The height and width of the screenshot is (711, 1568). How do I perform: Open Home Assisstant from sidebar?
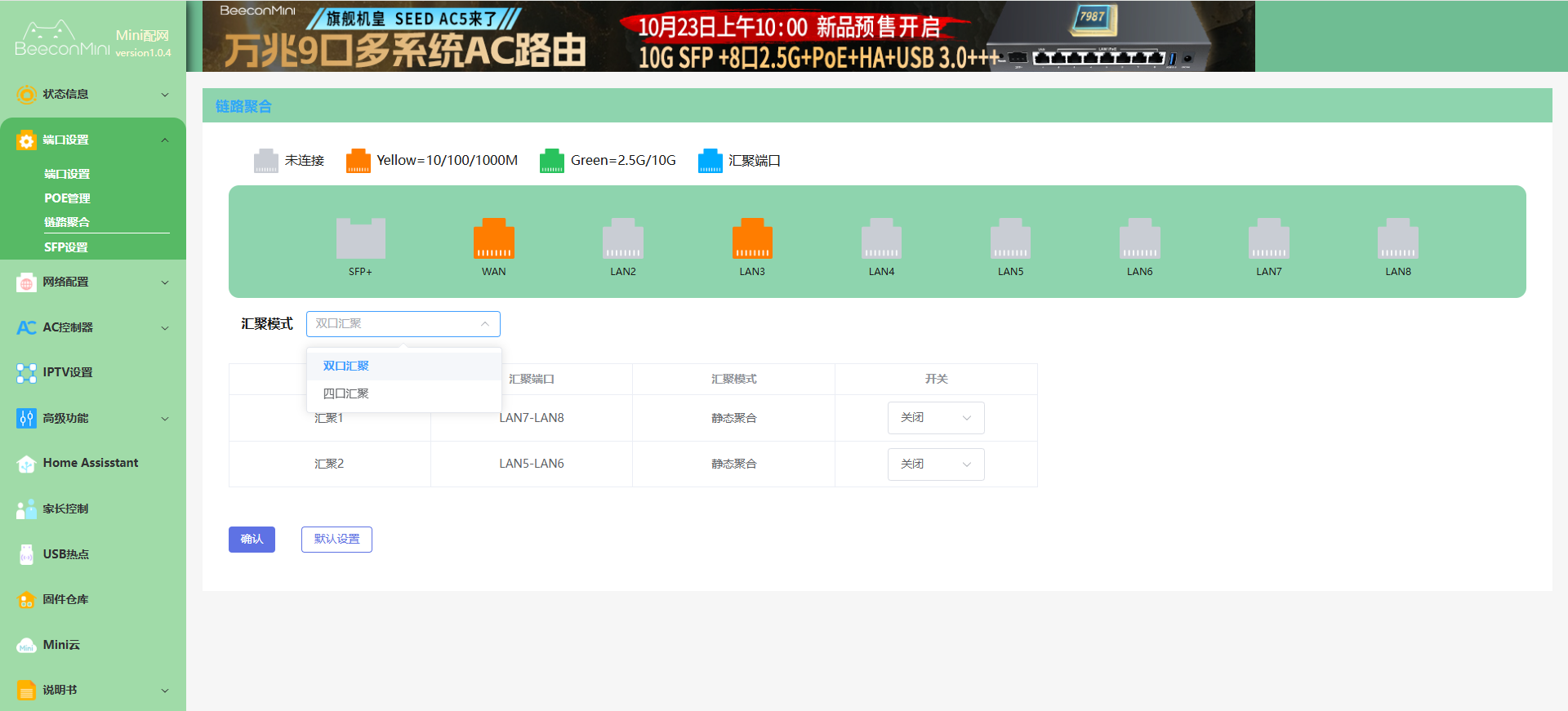pos(90,463)
